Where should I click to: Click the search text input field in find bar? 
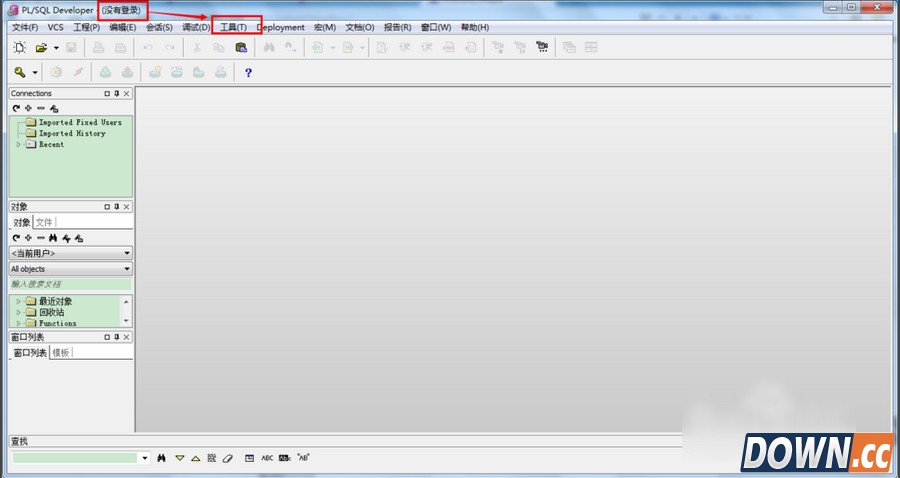pyautogui.click(x=75, y=458)
